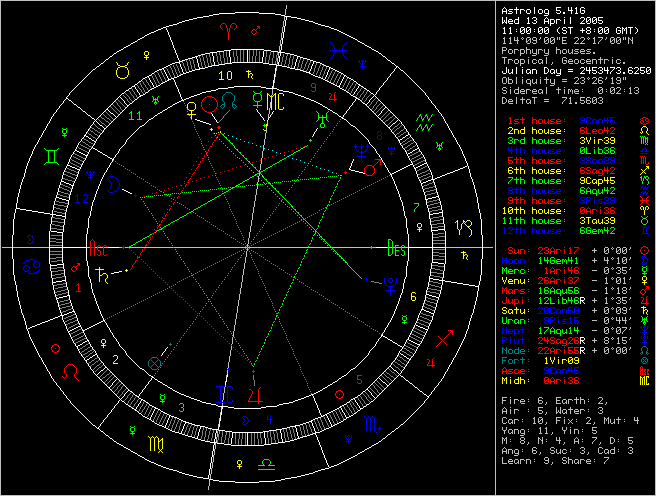Click the red Asc label on the wheel
Screen dimensions: 656x496
click(100, 249)
